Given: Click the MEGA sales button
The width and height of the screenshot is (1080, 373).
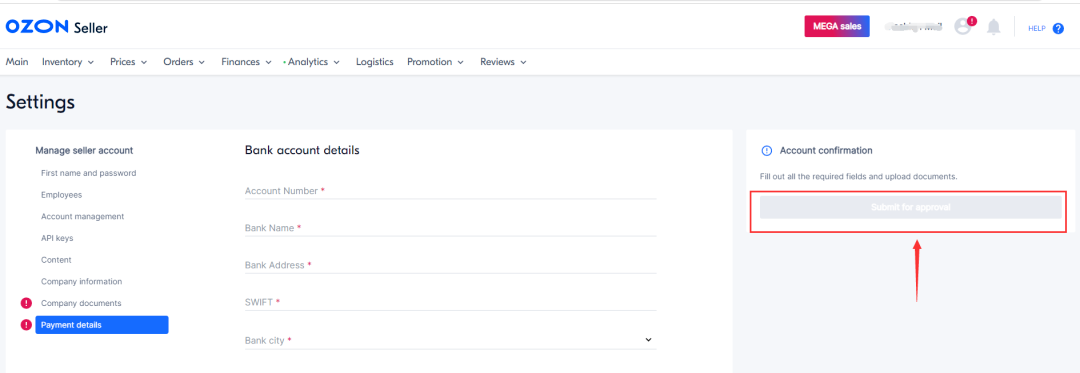Looking at the screenshot, I should pyautogui.click(x=837, y=26).
